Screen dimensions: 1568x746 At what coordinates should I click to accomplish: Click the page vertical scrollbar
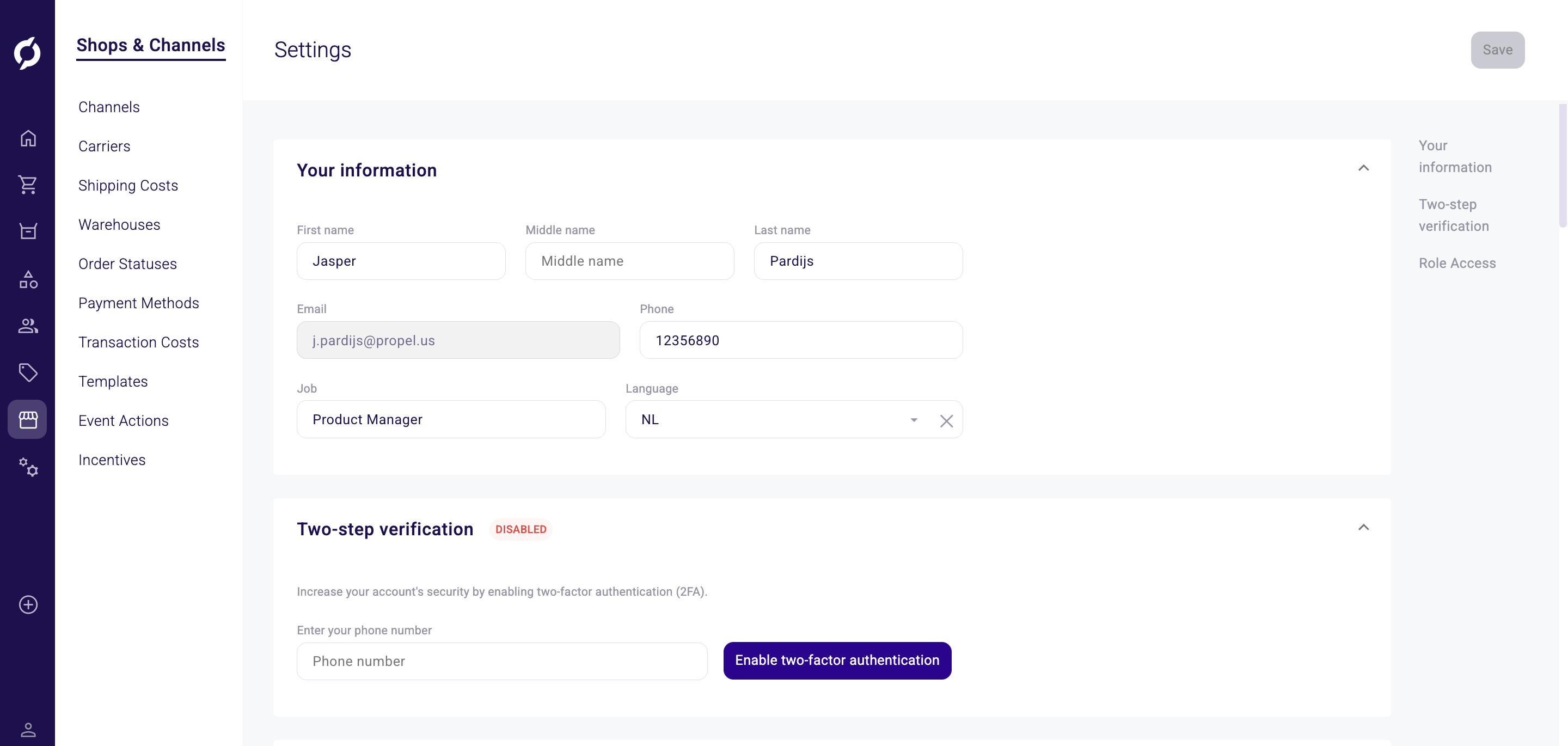click(x=1563, y=166)
